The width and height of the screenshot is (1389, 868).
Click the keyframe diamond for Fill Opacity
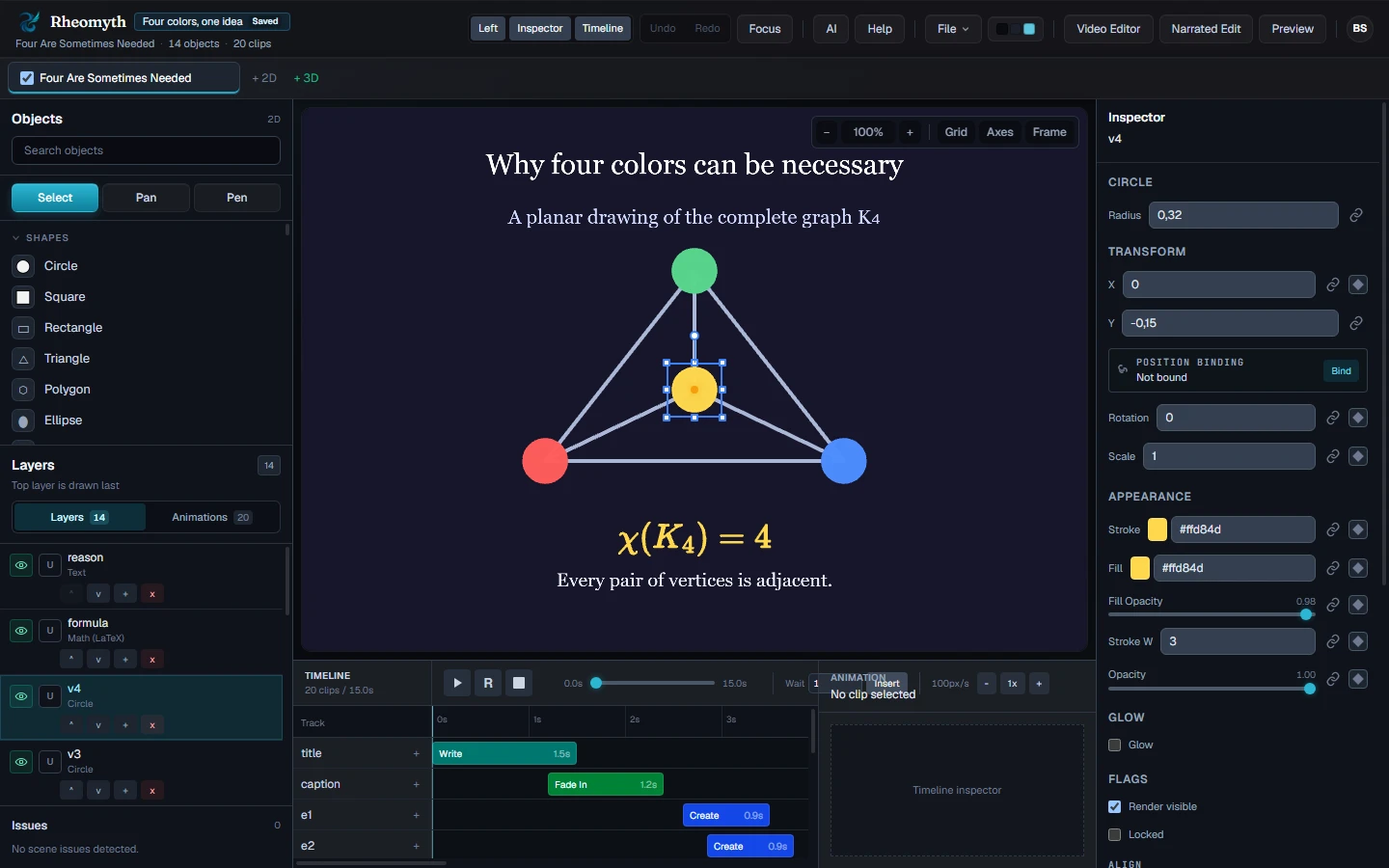click(x=1358, y=605)
